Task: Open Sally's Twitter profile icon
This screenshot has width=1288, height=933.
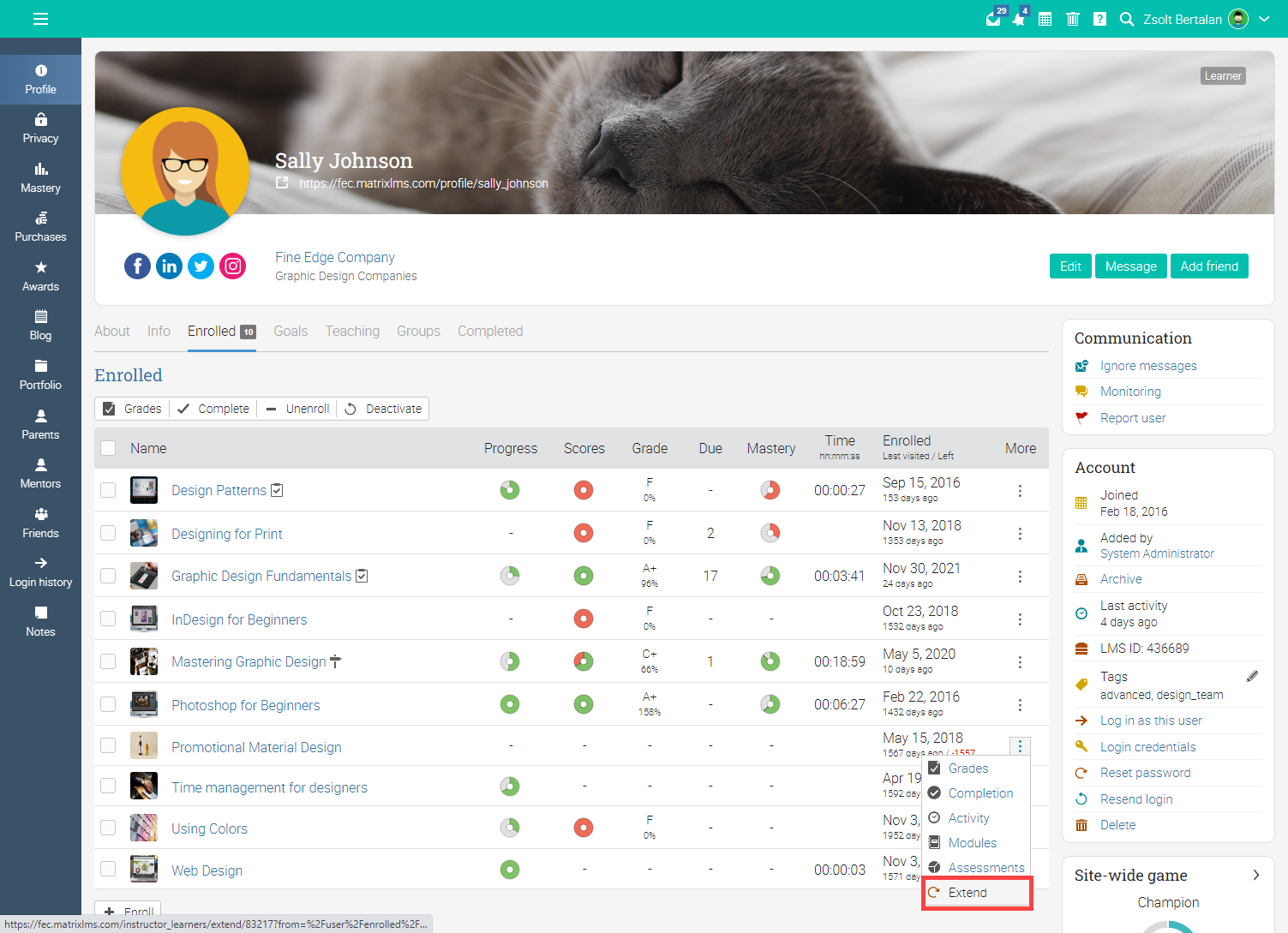Action: pyautogui.click(x=201, y=266)
